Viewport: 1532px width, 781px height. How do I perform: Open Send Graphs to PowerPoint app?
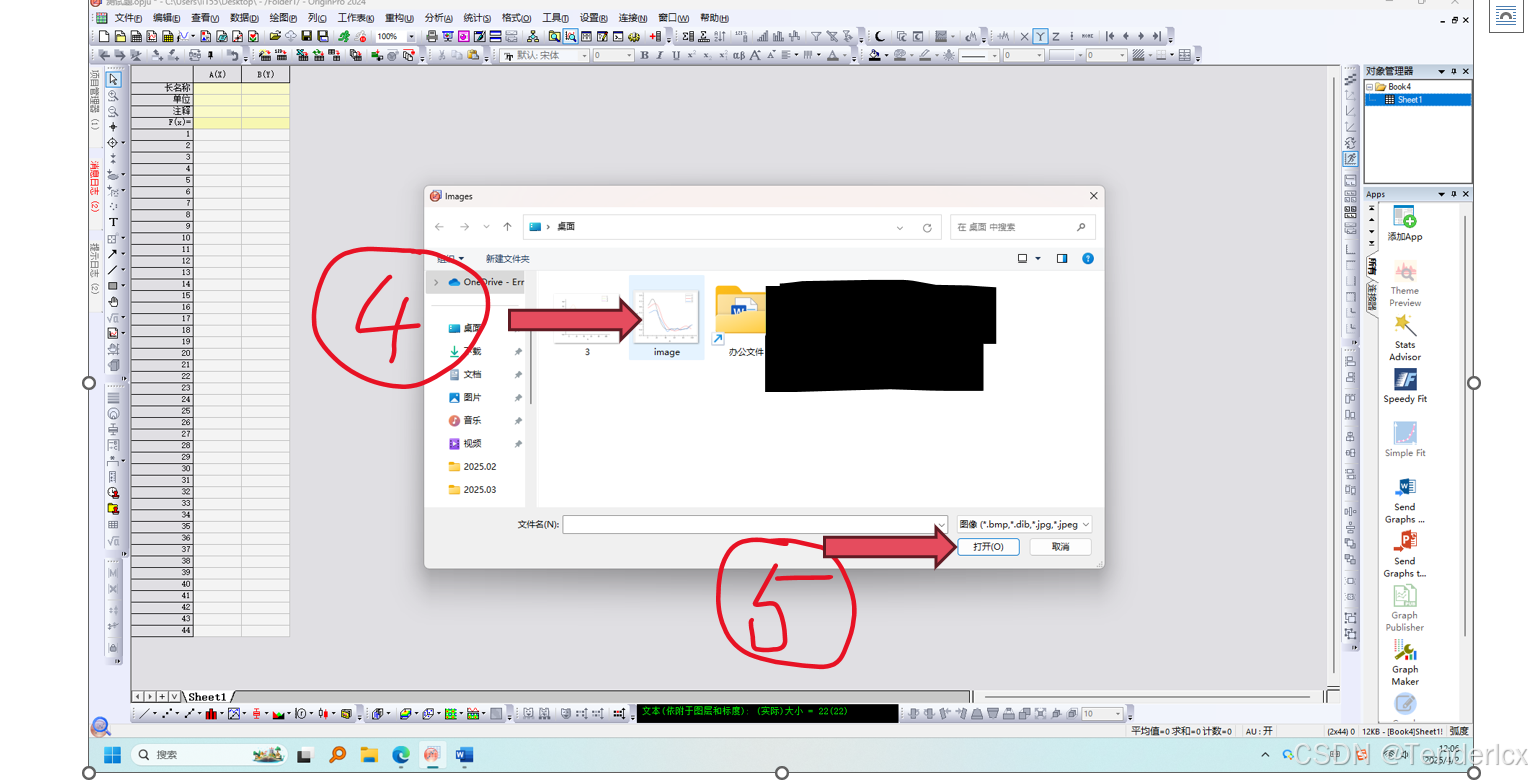coord(1405,554)
